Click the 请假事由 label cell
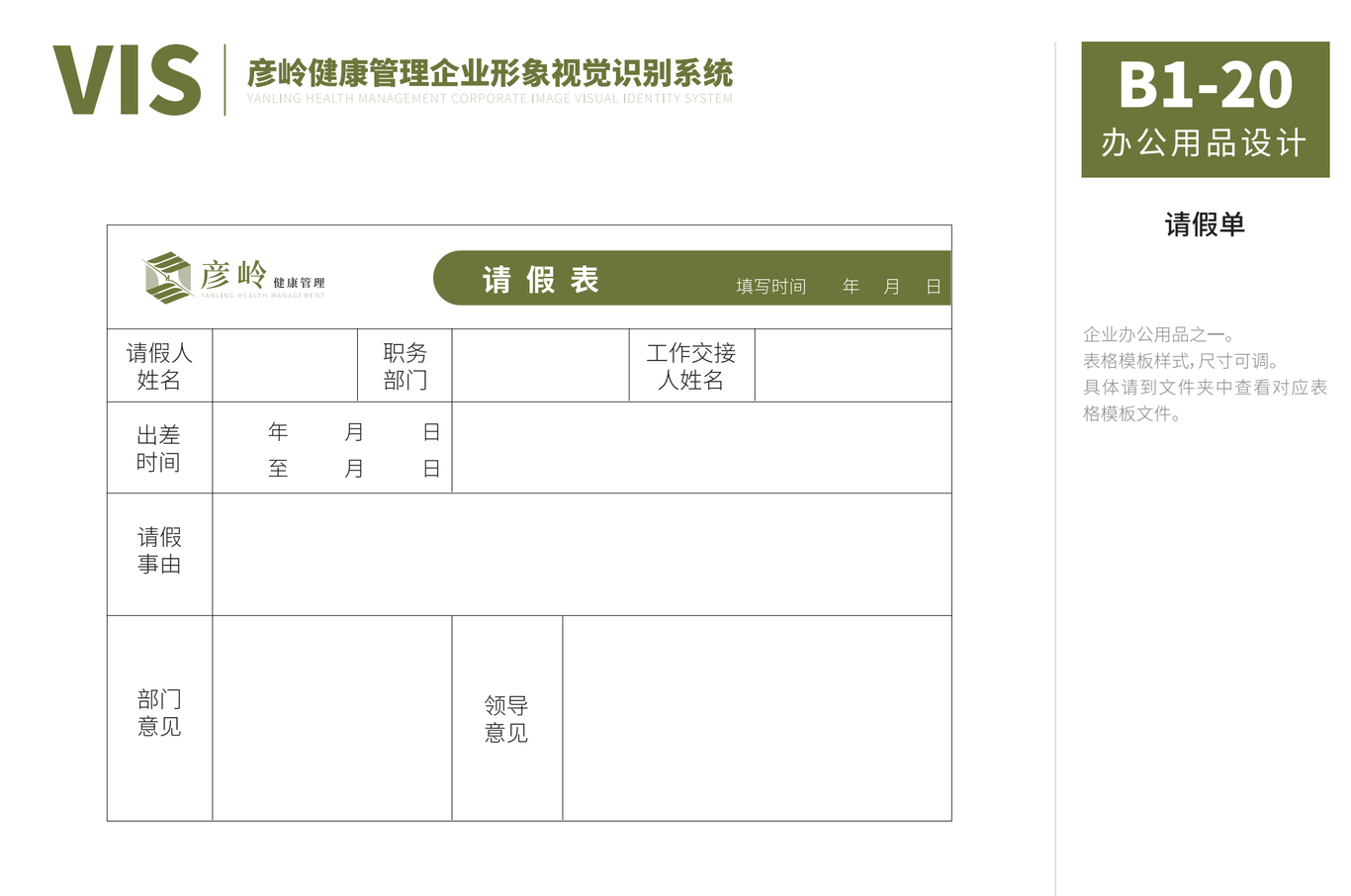 point(159,554)
